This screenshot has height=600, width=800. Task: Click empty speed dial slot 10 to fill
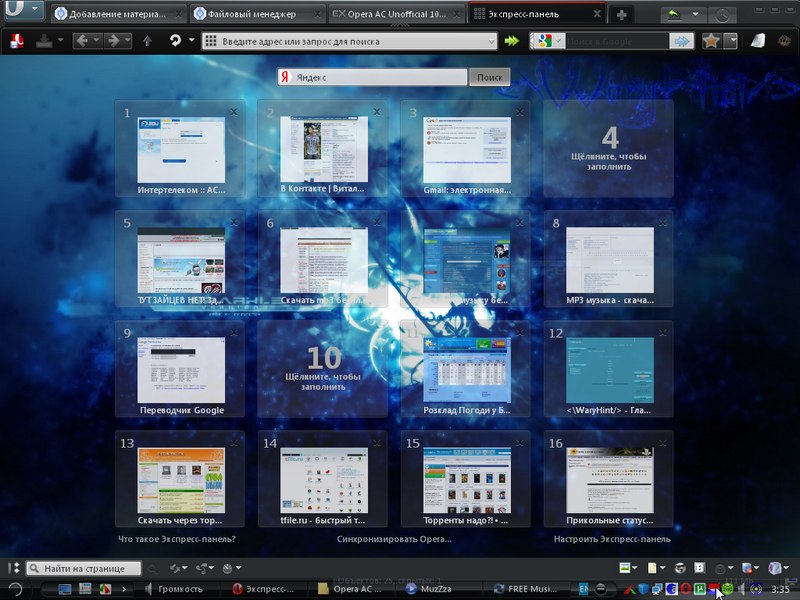click(x=322, y=369)
